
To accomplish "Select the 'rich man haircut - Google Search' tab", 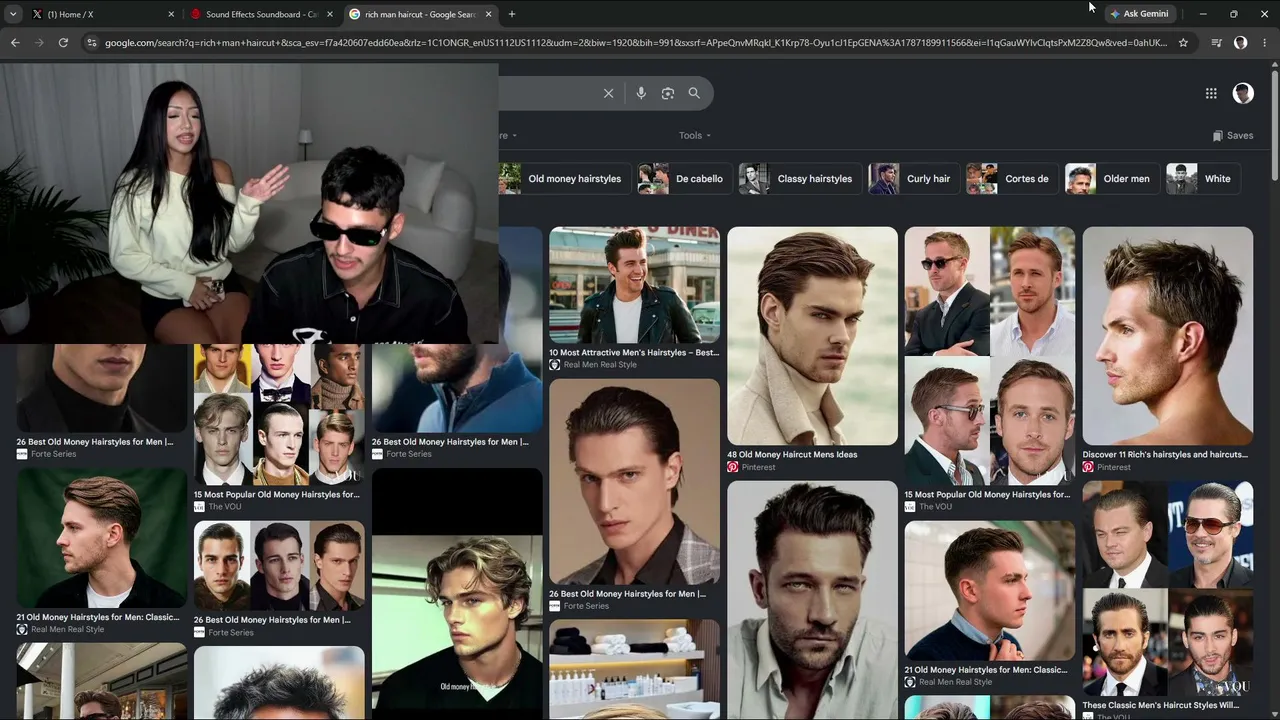I will (421, 14).
